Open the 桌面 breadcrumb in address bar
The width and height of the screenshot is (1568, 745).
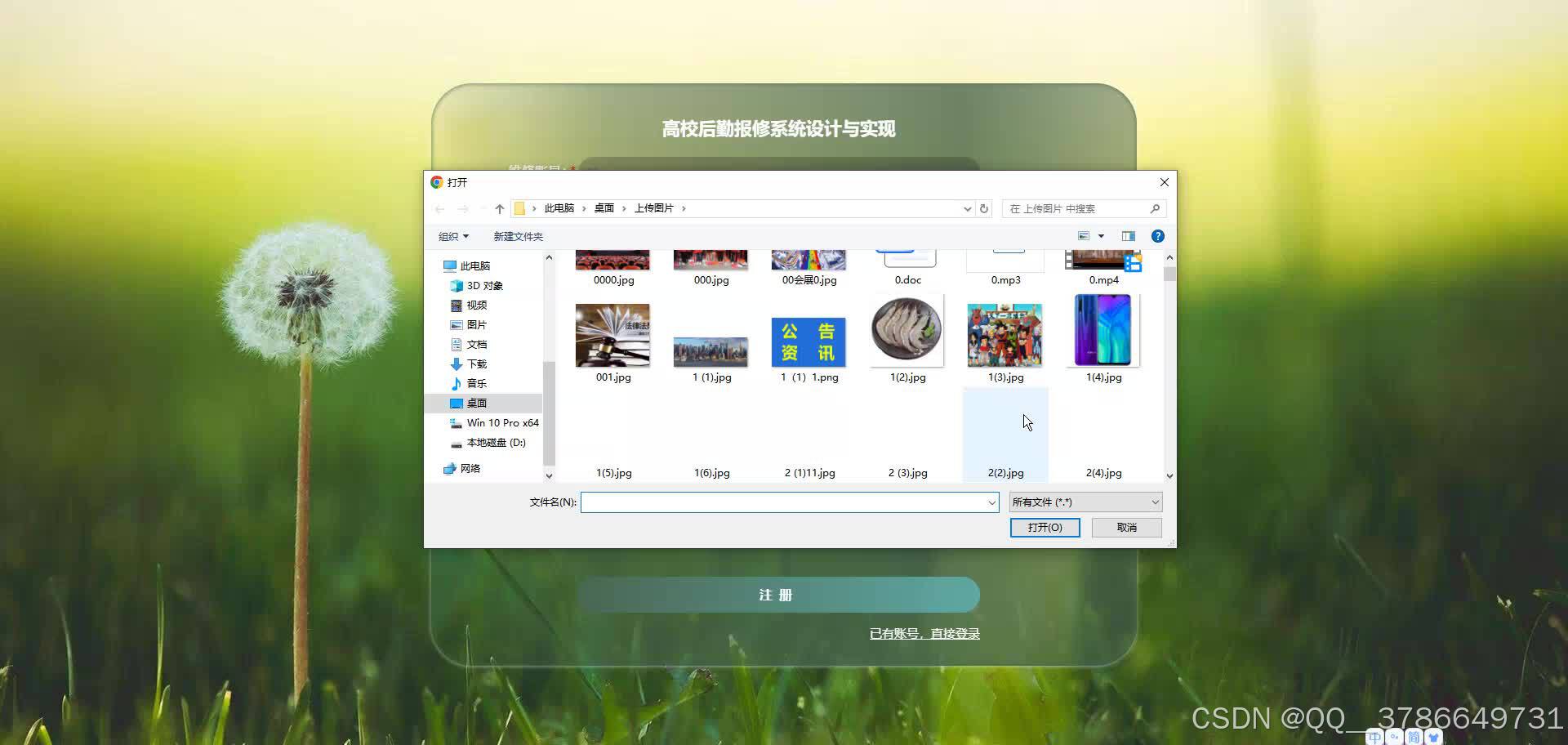(x=604, y=208)
